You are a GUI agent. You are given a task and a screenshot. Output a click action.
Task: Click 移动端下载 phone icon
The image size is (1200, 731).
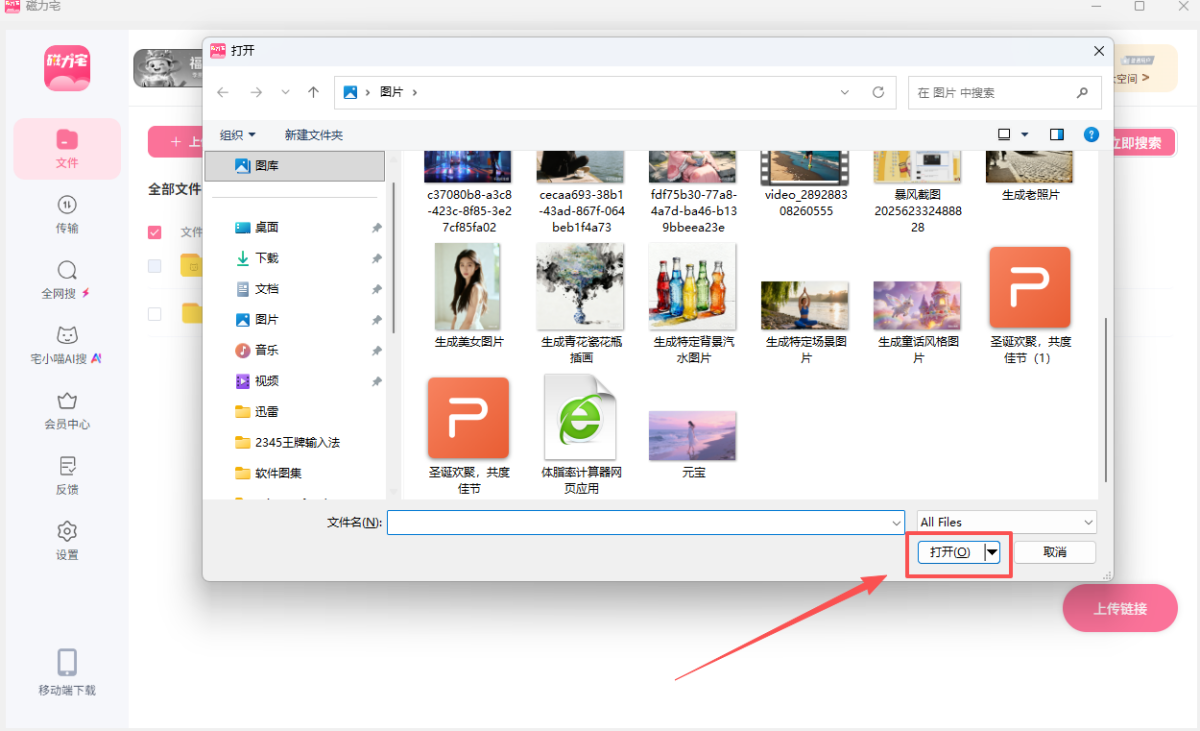[x=67, y=663]
